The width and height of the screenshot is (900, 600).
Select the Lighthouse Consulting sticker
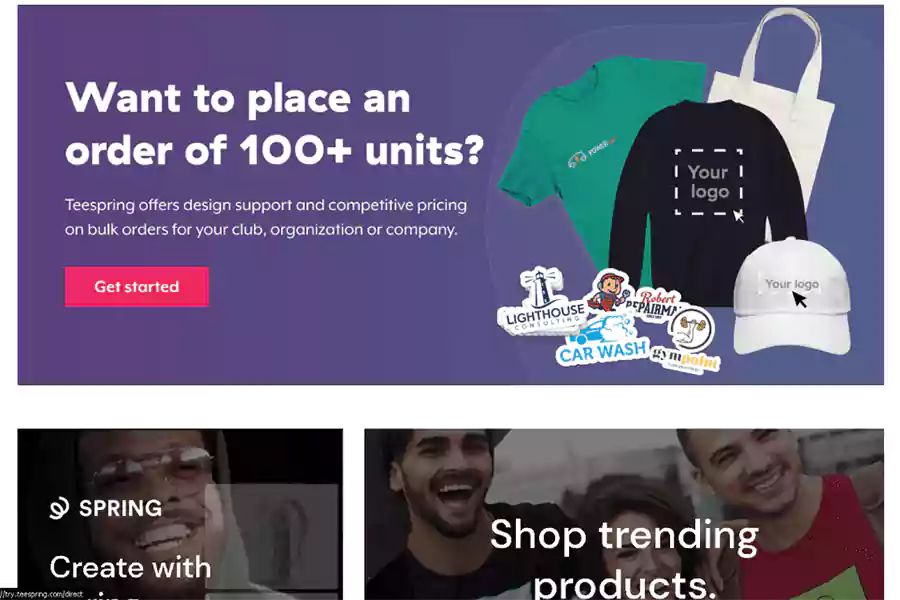click(541, 301)
